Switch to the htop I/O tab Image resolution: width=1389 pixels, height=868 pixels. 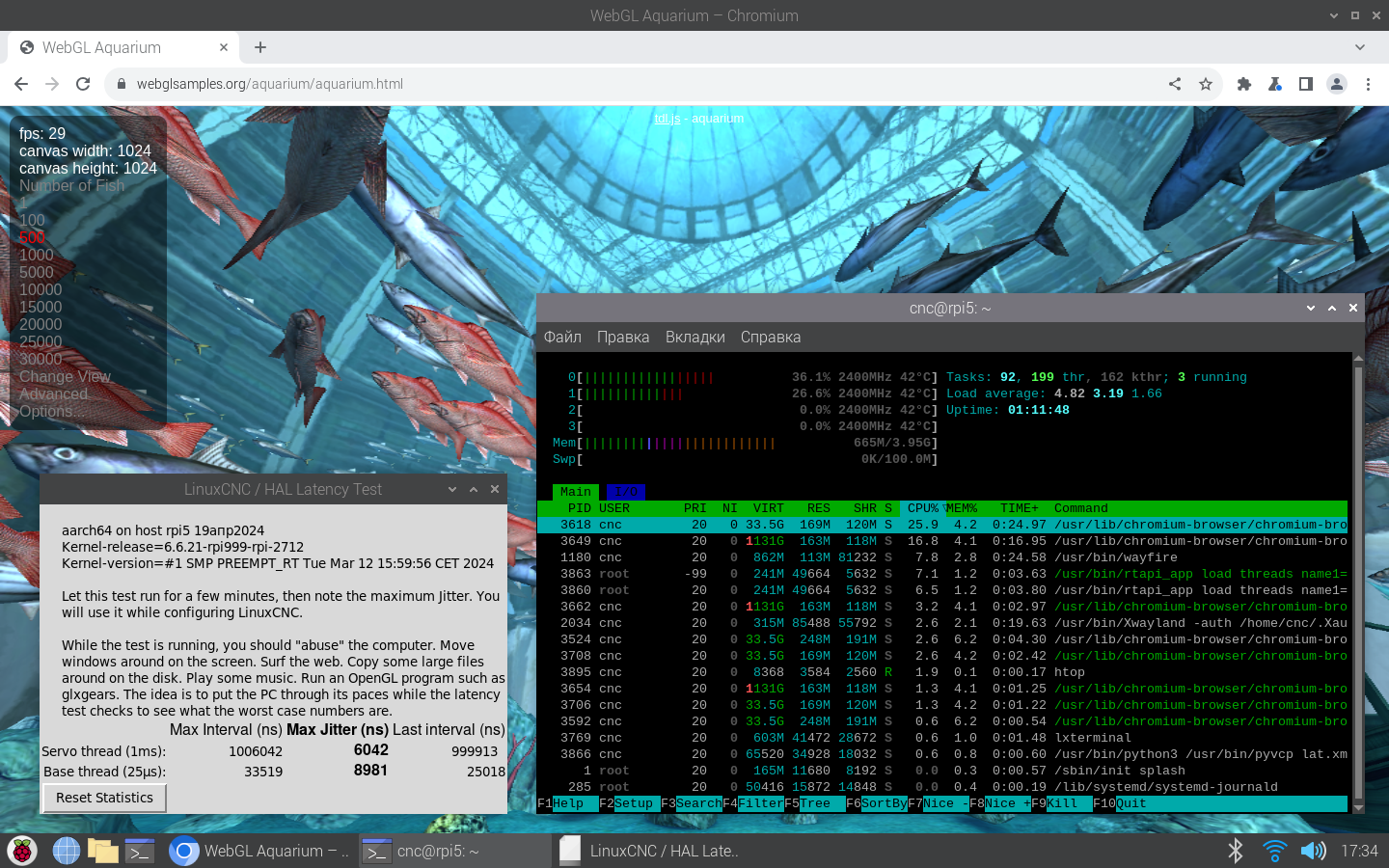(x=626, y=492)
